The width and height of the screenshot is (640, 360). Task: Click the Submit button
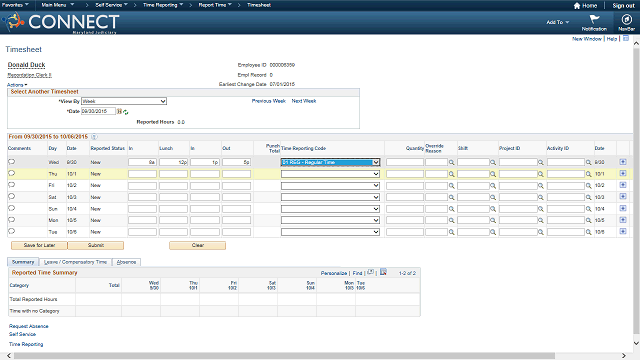[96, 245]
